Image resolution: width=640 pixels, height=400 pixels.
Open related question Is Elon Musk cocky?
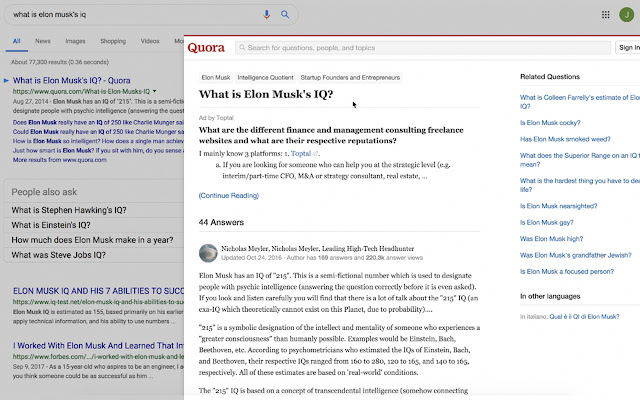pos(550,122)
